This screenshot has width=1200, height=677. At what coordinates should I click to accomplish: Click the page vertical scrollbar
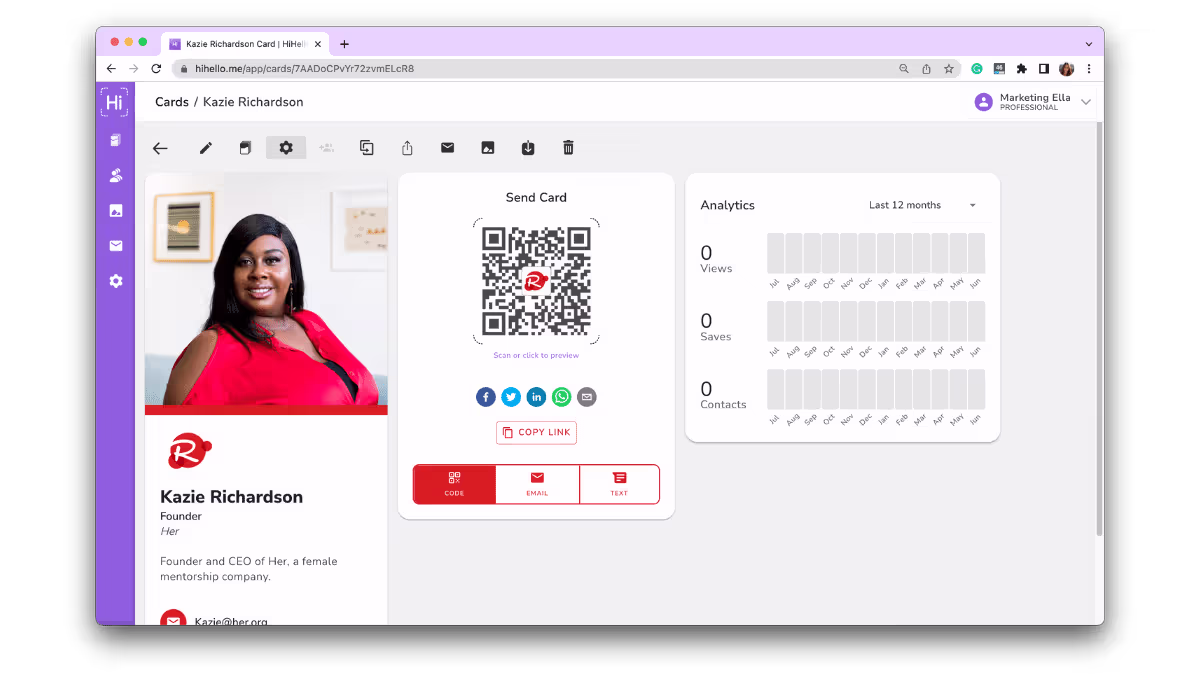[1100, 330]
